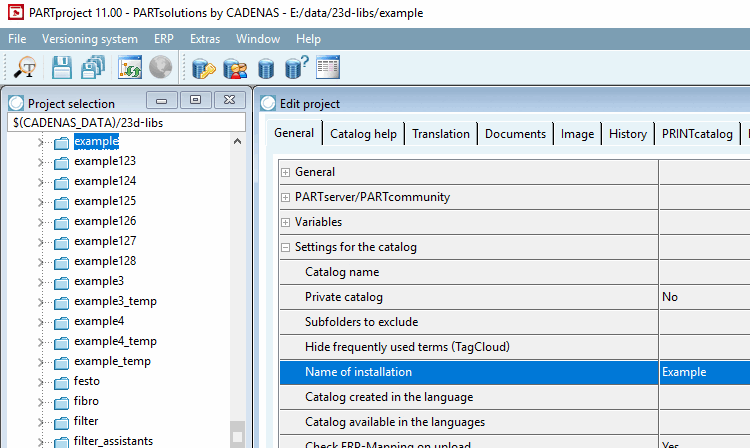Click the grey globe toolbar icon
Image resolution: width=750 pixels, height=448 pixels.
160,67
